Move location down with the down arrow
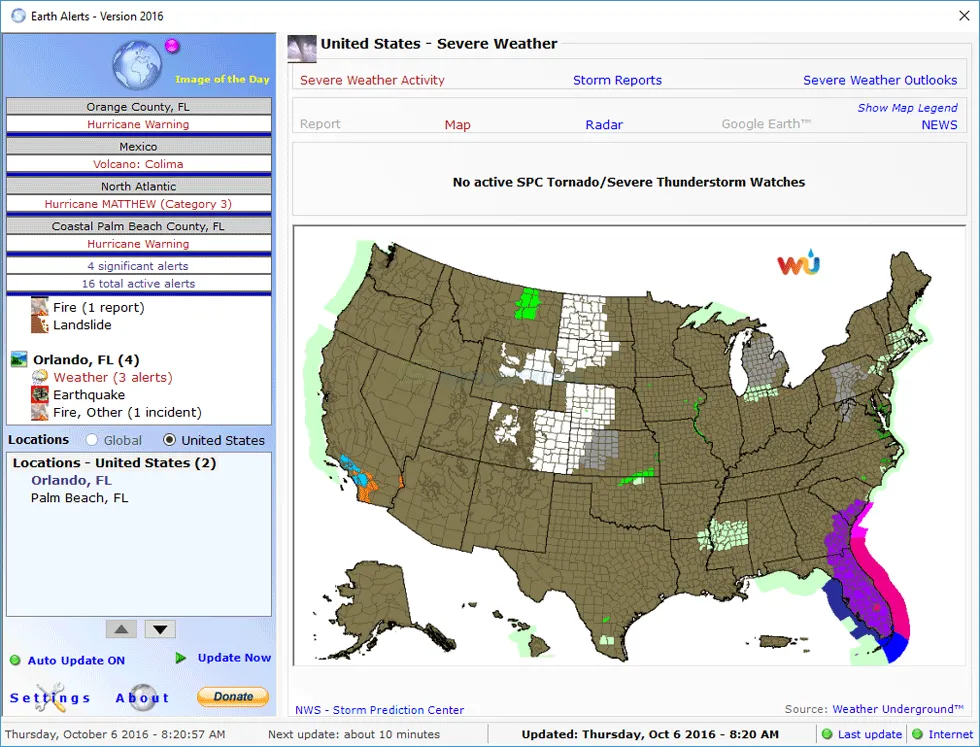The height and width of the screenshot is (747, 980). 160,629
